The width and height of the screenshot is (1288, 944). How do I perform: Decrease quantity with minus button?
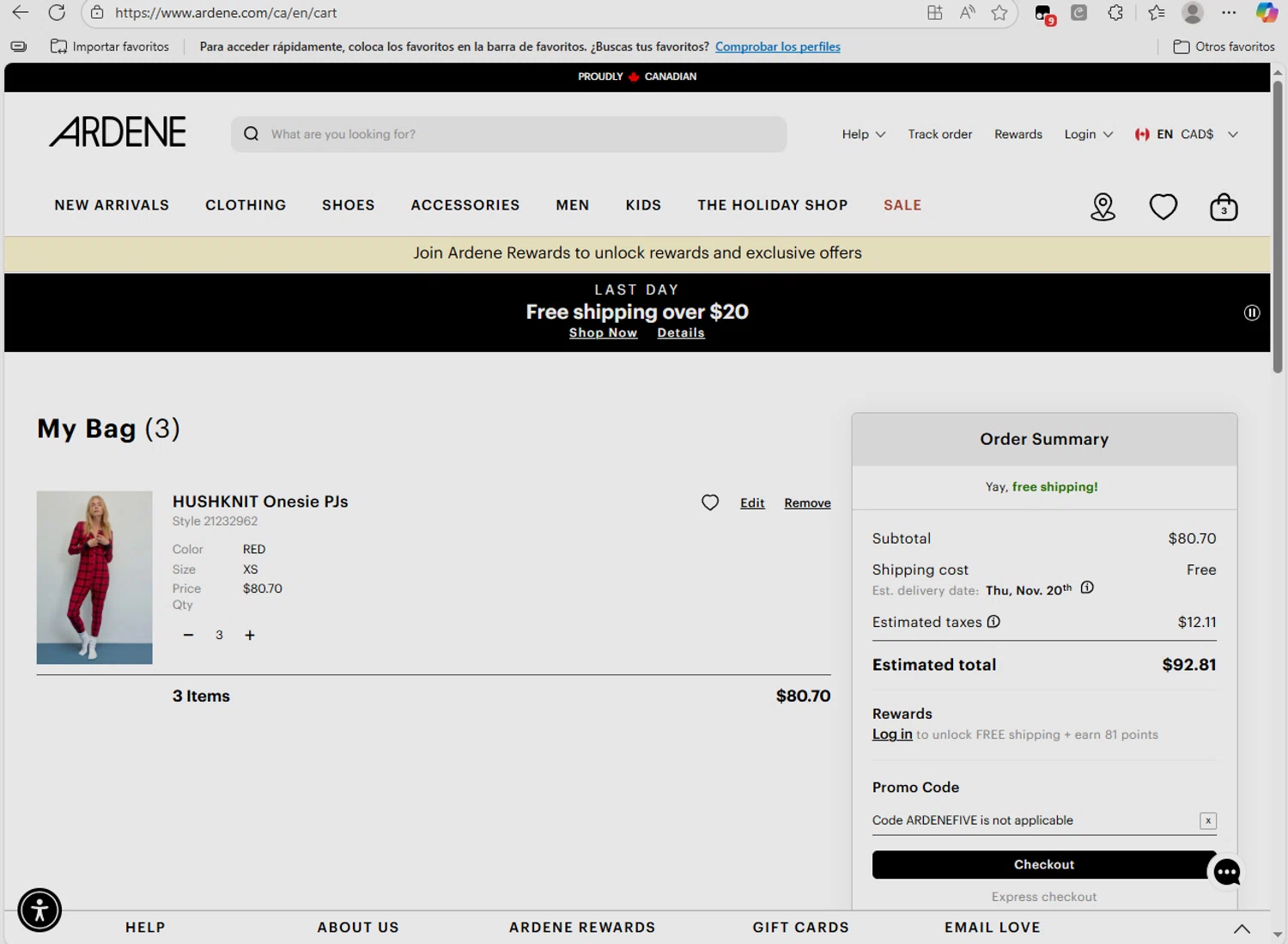(x=188, y=635)
